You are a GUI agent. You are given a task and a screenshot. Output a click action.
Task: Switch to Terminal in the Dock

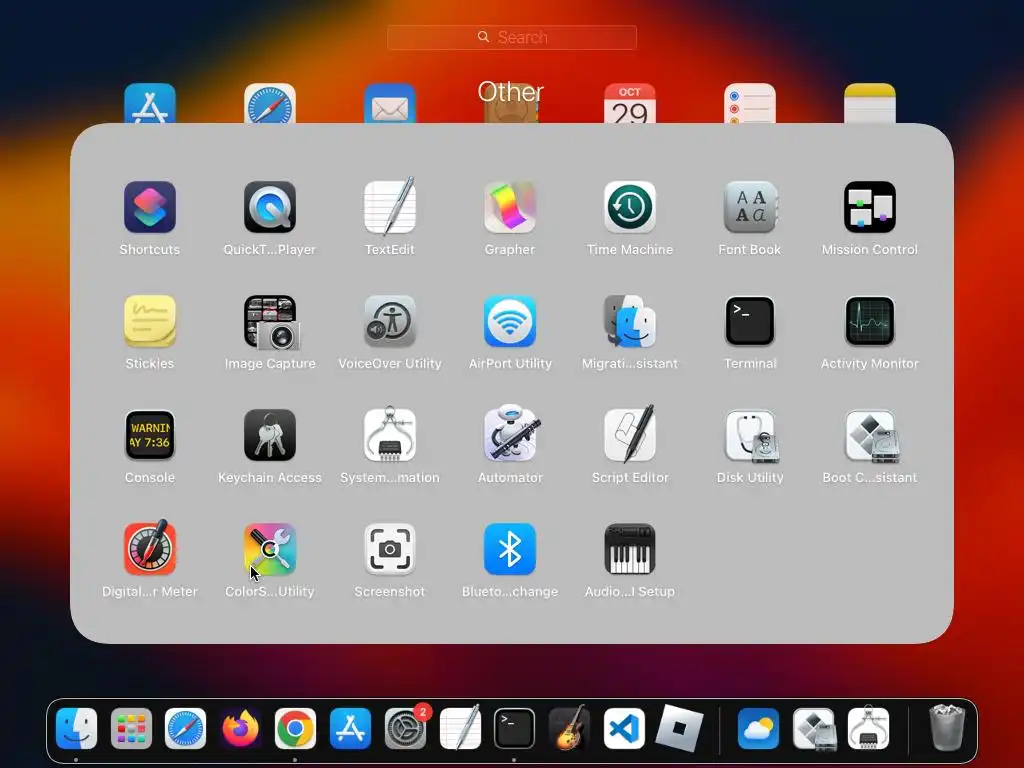514,728
